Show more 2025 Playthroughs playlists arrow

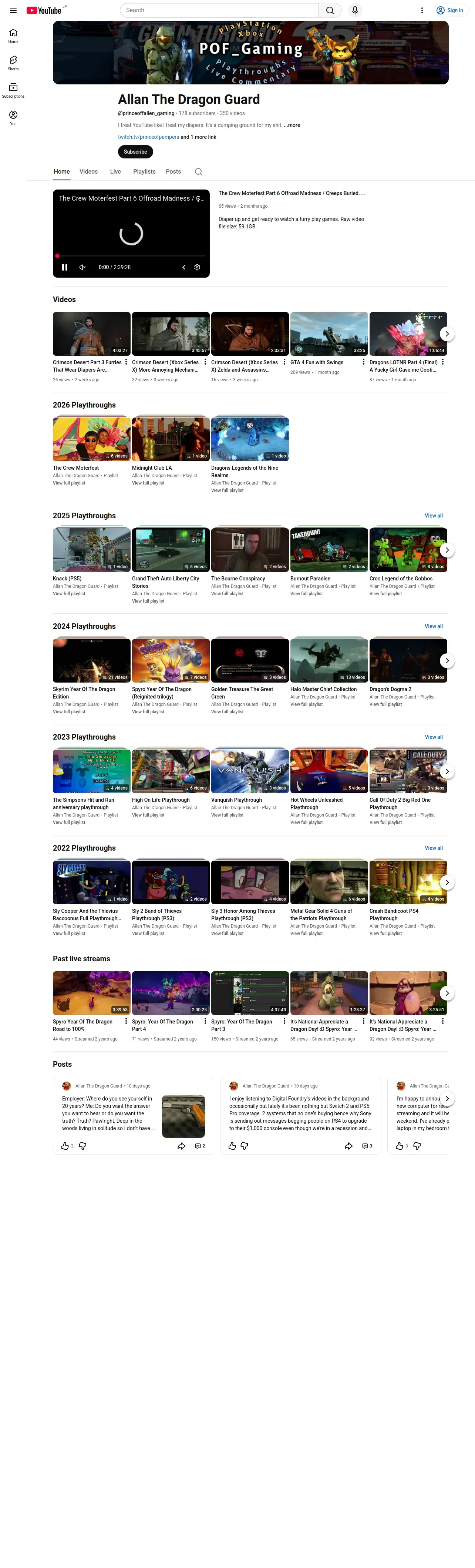(447, 550)
